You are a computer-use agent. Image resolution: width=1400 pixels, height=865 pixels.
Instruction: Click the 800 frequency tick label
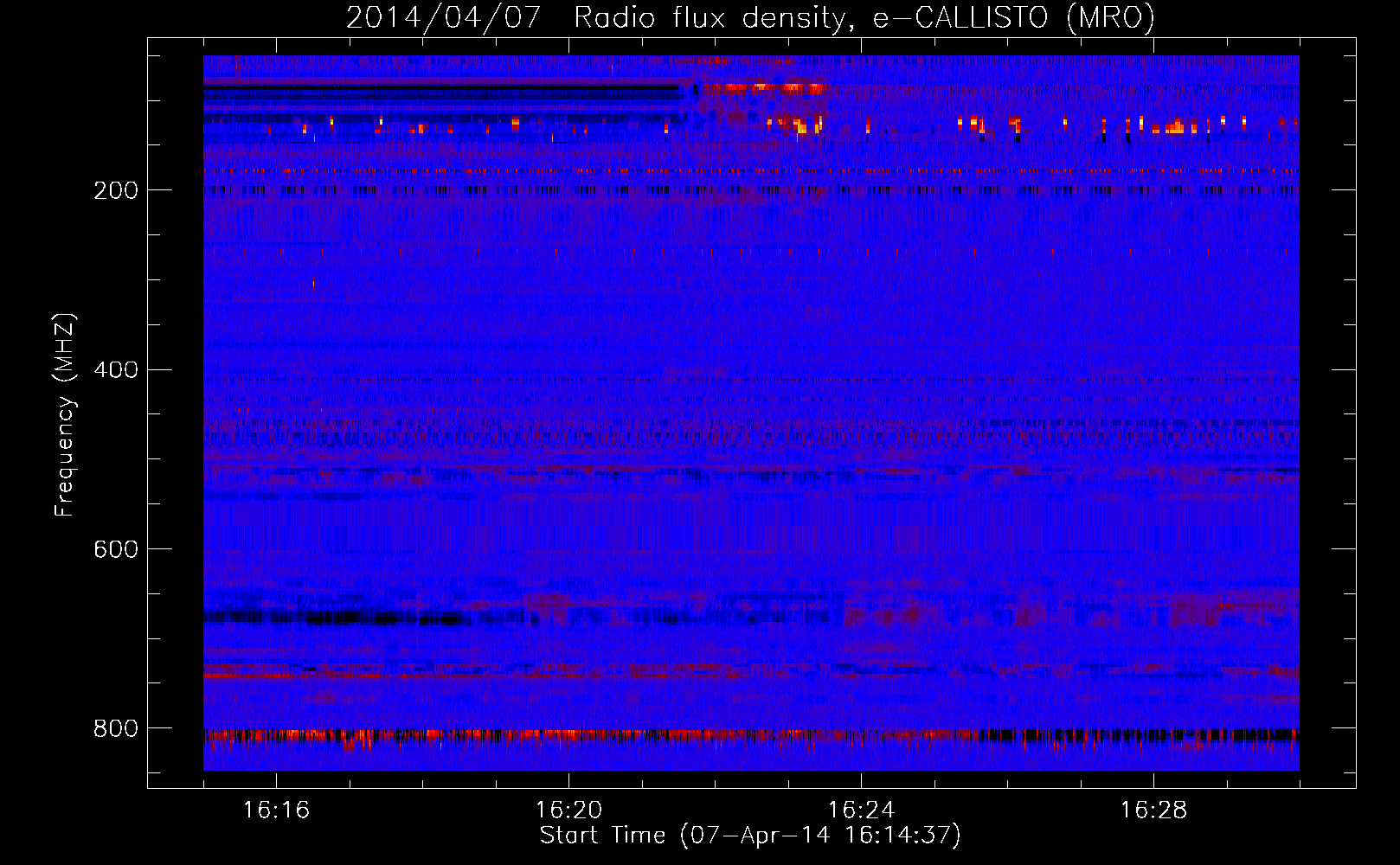(x=116, y=729)
